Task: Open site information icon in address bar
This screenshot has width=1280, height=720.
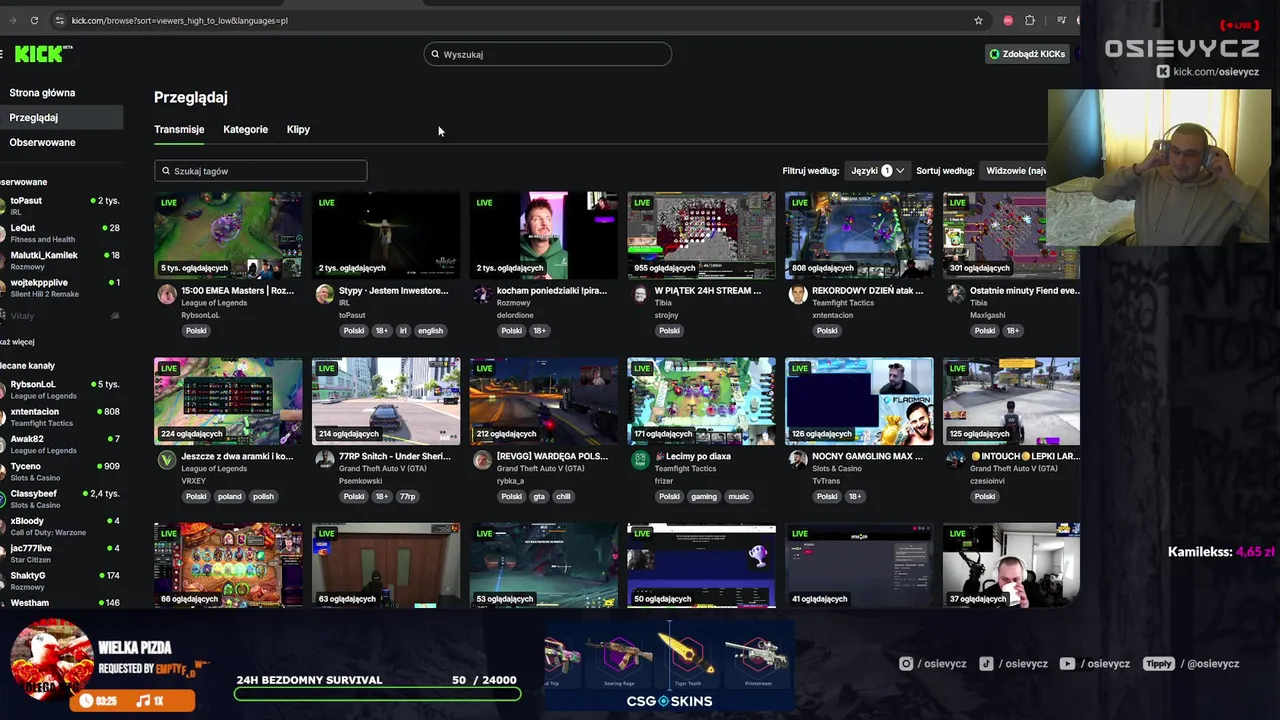Action: 60,20
